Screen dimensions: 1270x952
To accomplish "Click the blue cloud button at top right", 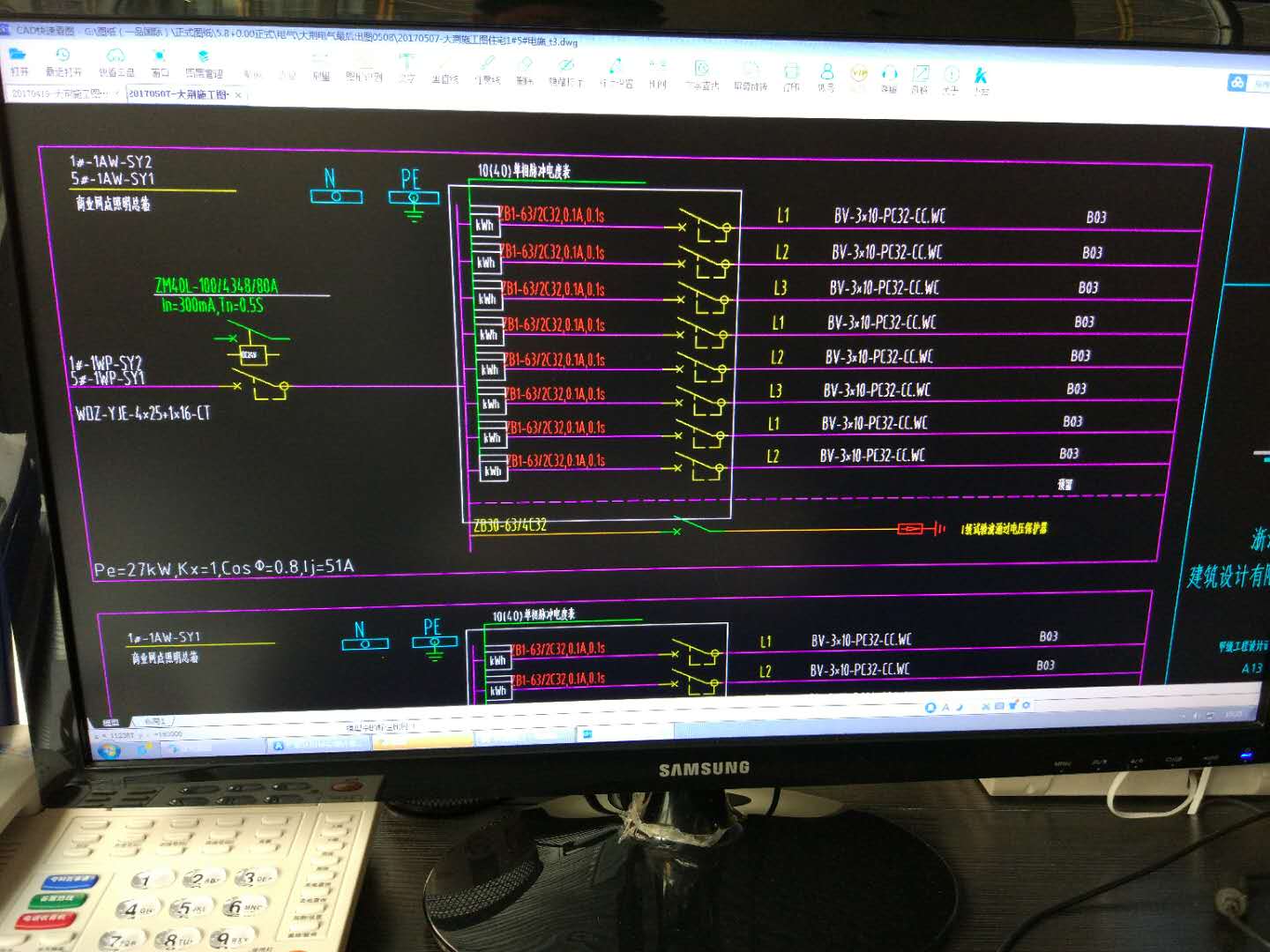I will (x=1237, y=82).
